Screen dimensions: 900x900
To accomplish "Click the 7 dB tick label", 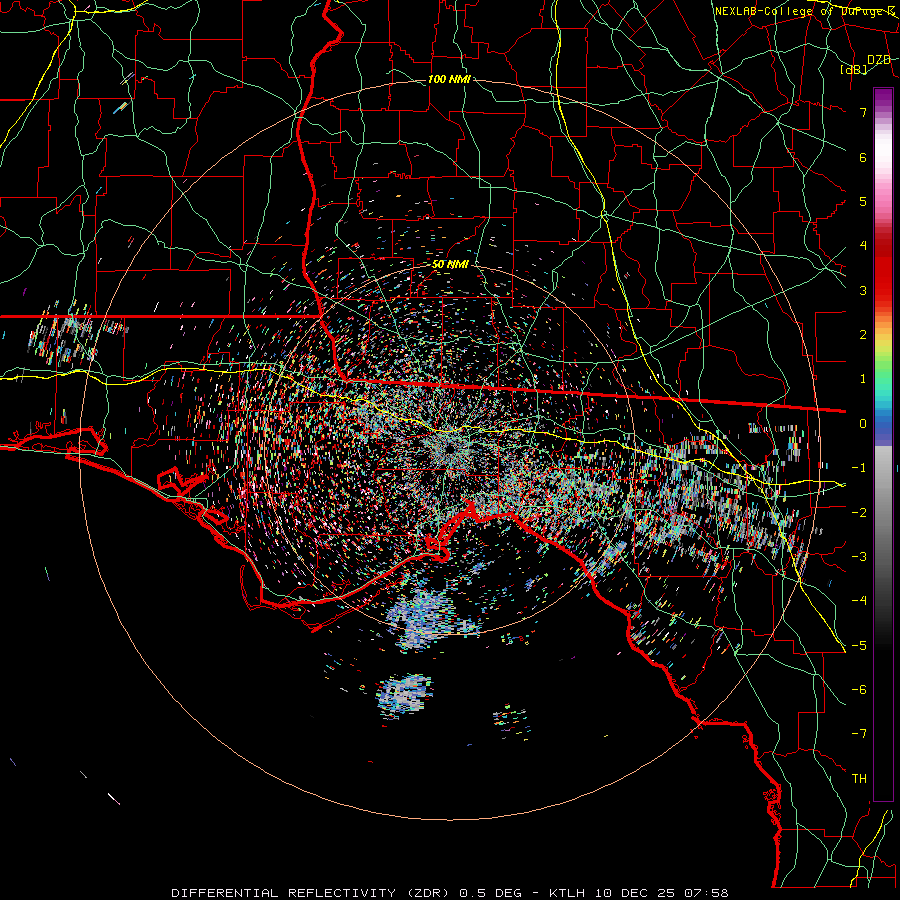I will coord(863,112).
